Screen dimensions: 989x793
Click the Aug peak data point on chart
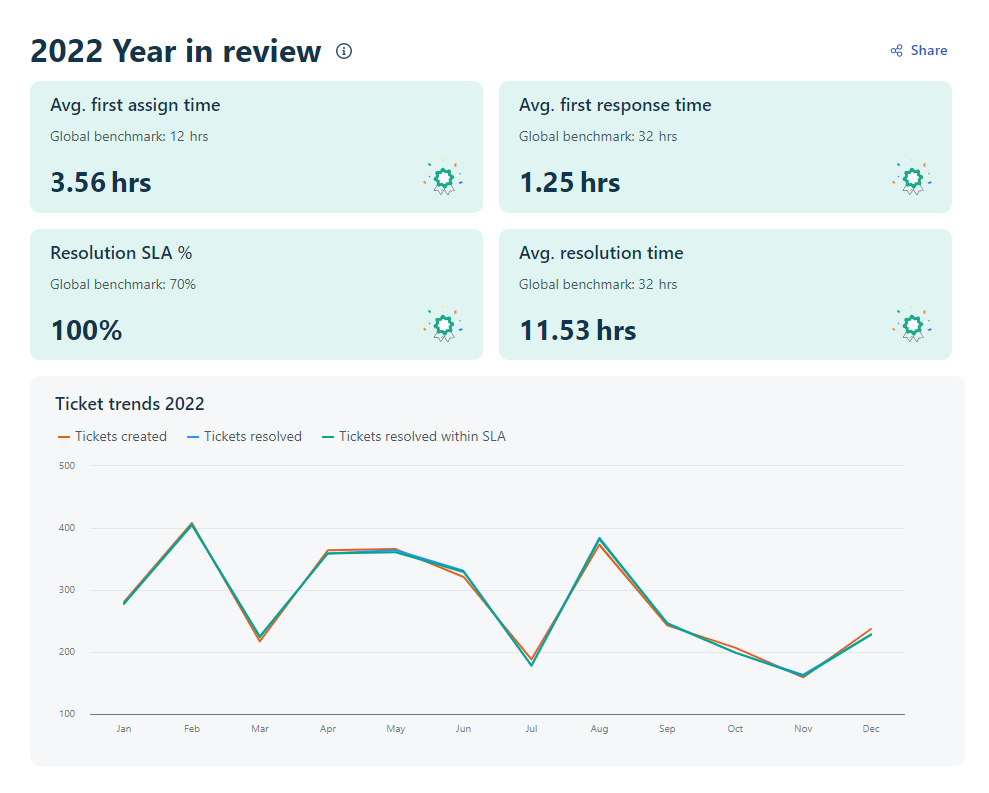[599, 539]
